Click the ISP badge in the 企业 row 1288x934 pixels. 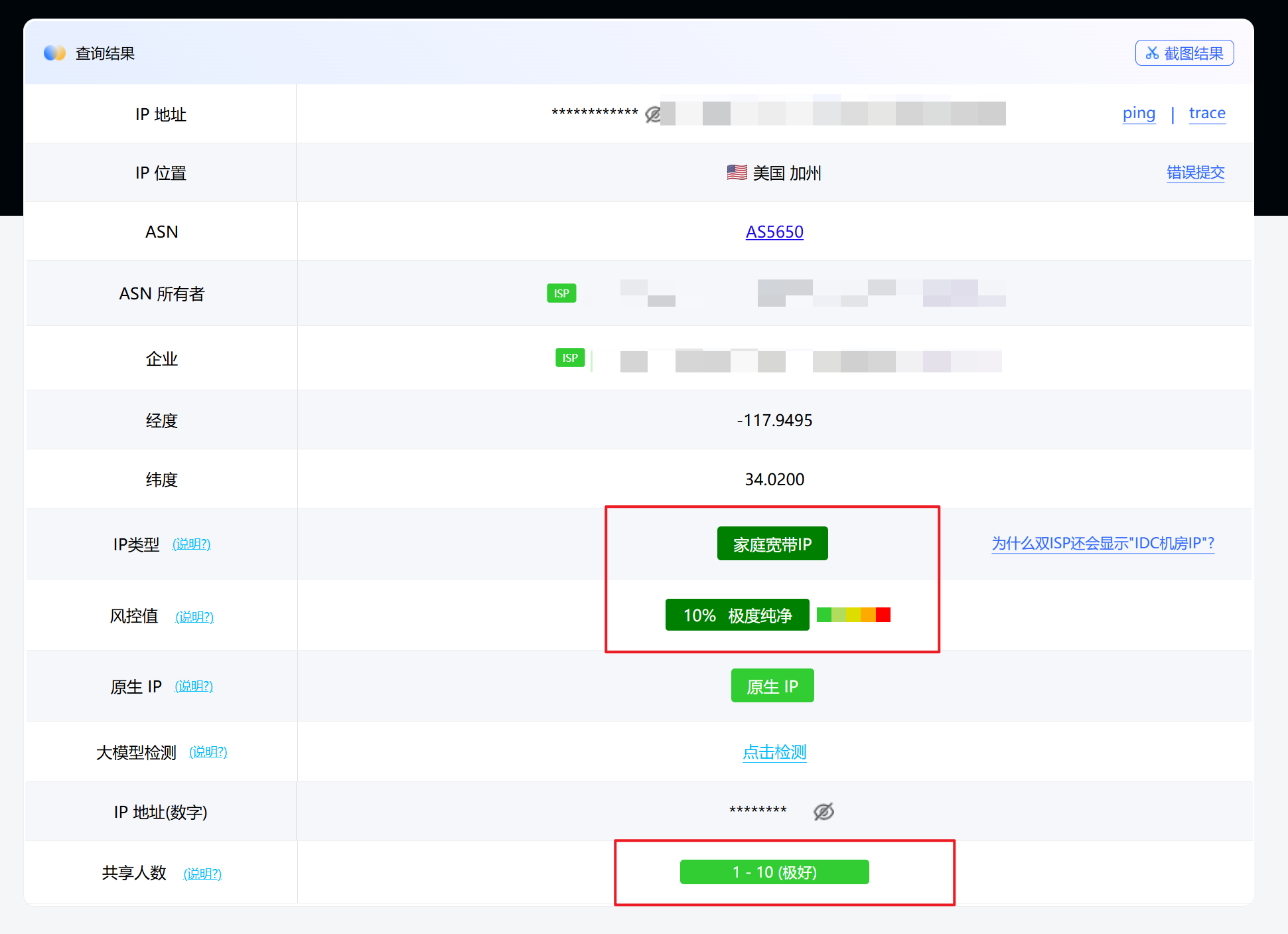[x=570, y=358]
